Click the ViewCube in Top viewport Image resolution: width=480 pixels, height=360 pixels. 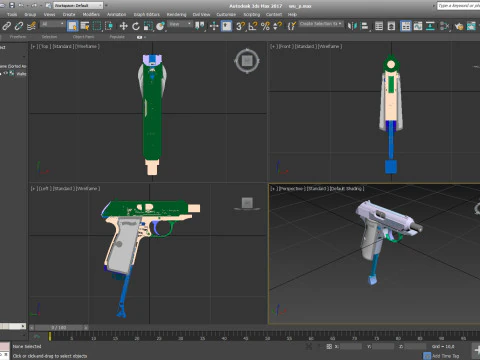pos(247,61)
